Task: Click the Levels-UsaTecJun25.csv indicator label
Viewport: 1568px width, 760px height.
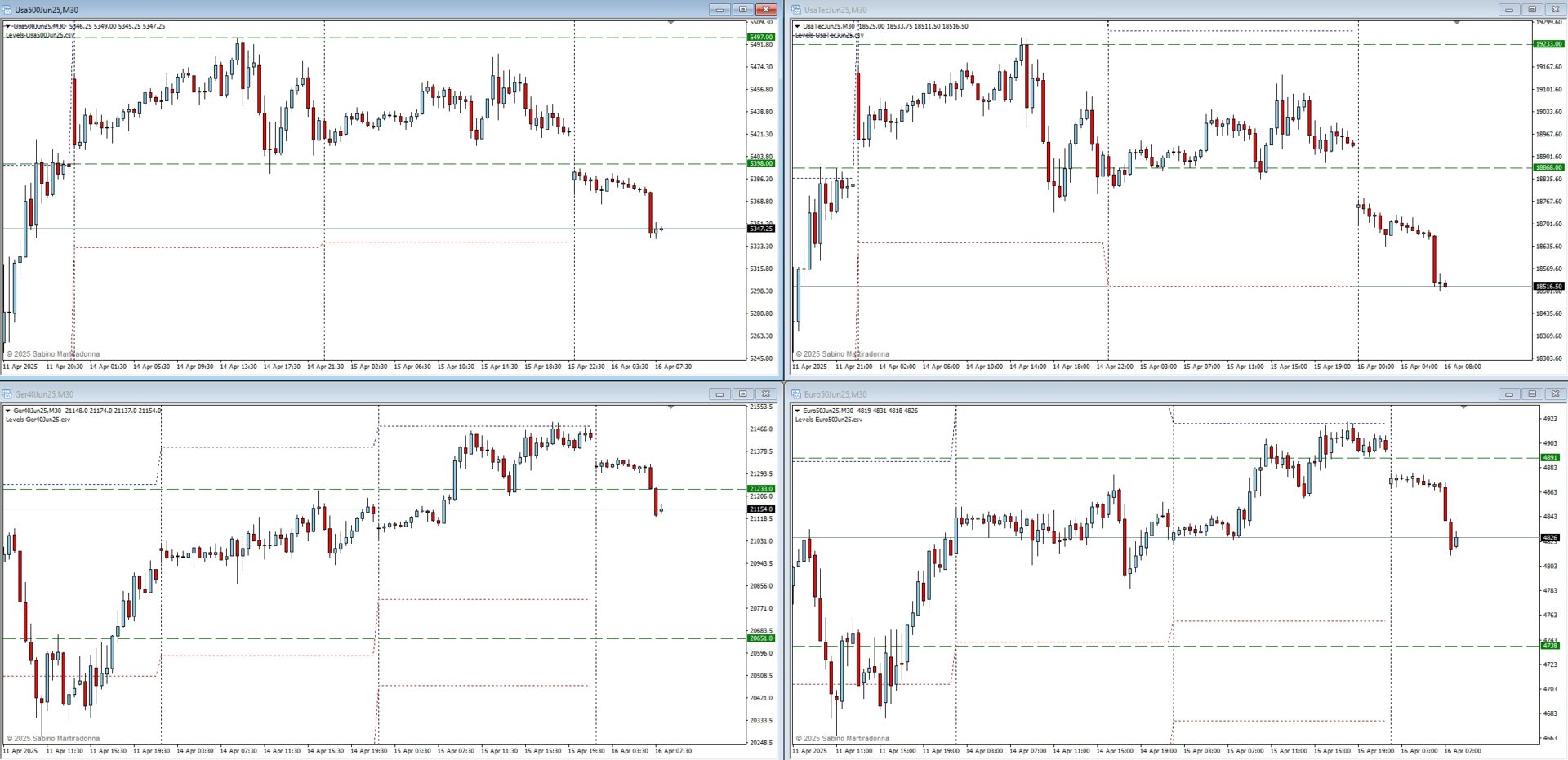Action: [x=829, y=35]
